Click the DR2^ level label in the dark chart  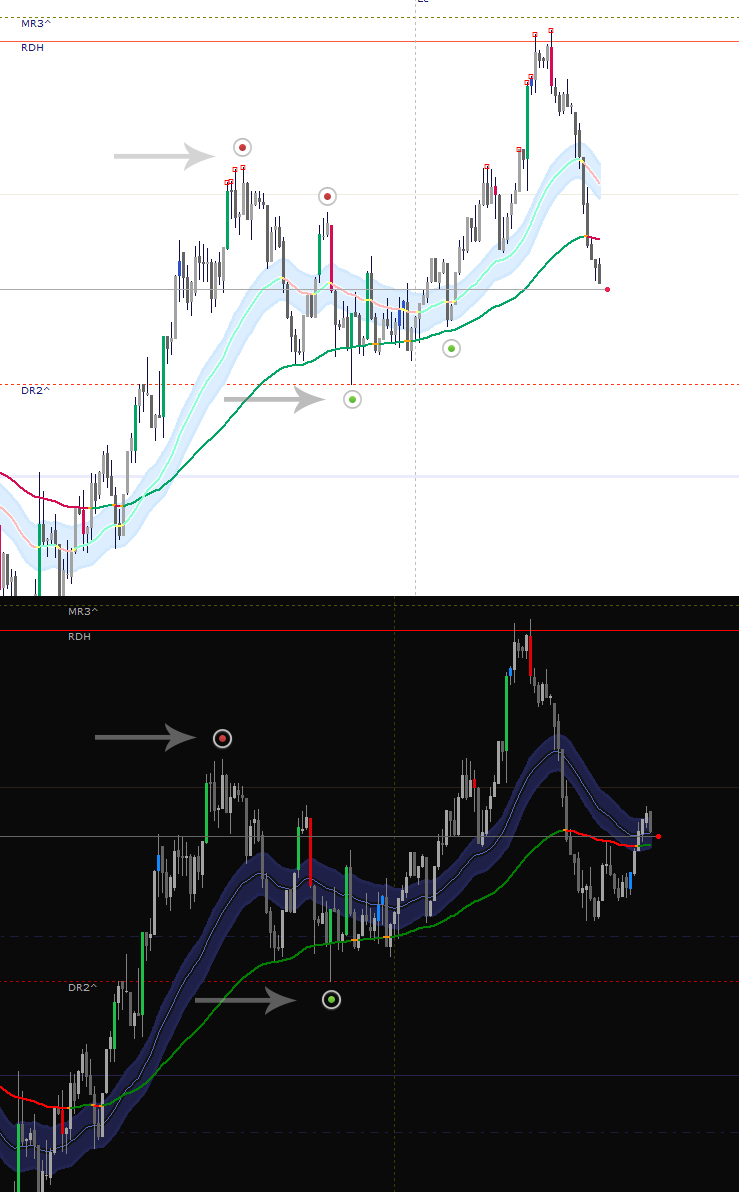(x=83, y=988)
